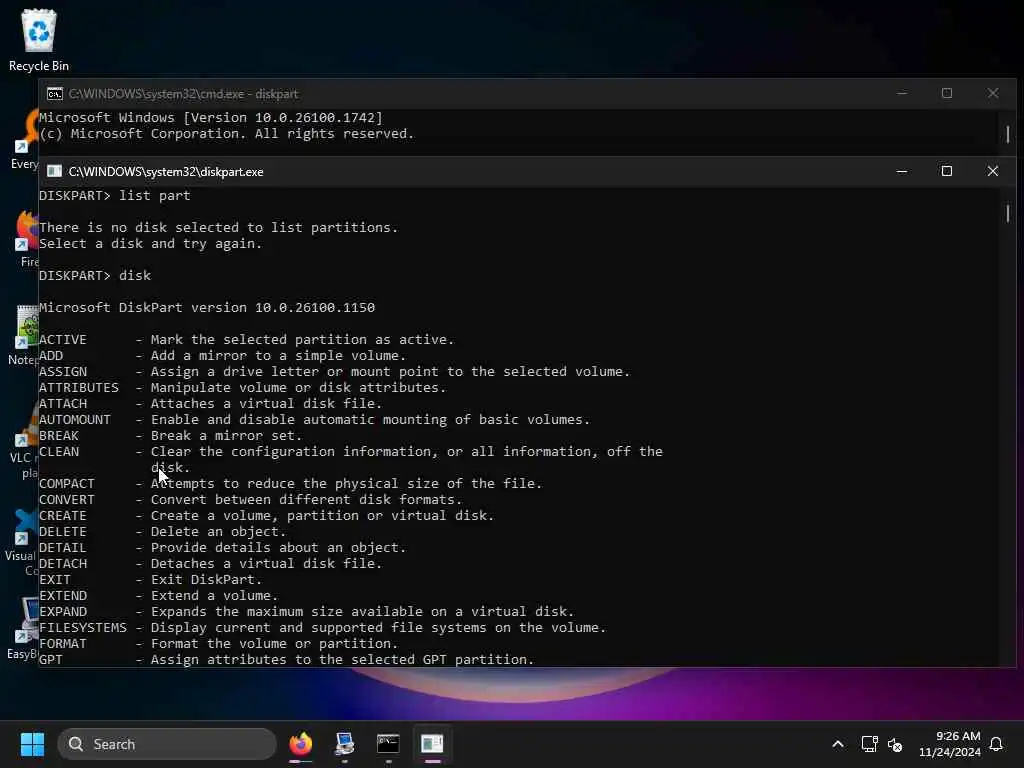The height and width of the screenshot is (768, 1024).
Task: Open Firefox from the taskbar
Action: [300, 744]
